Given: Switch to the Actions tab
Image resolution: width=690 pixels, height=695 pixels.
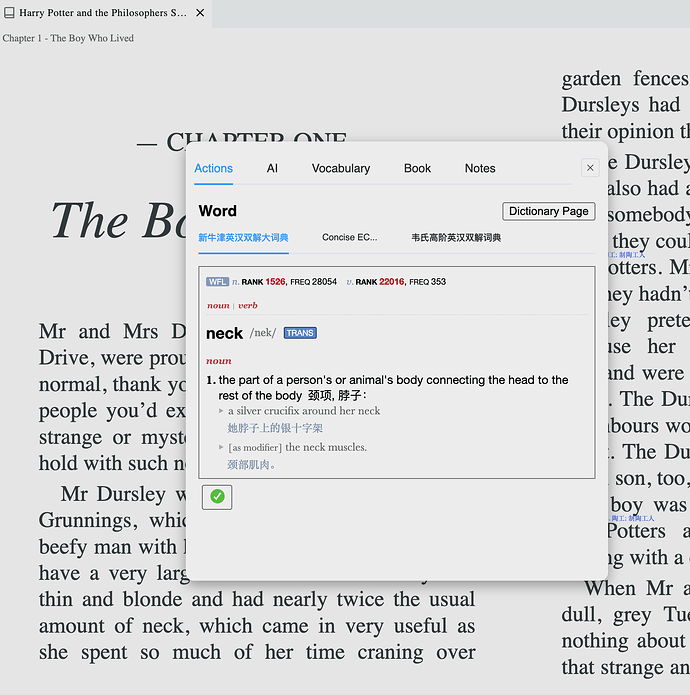Looking at the screenshot, I should coord(214,168).
